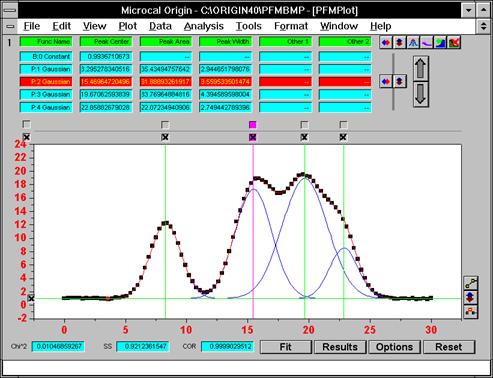Click the peak-shaped icon in top toolbar

coord(413,42)
